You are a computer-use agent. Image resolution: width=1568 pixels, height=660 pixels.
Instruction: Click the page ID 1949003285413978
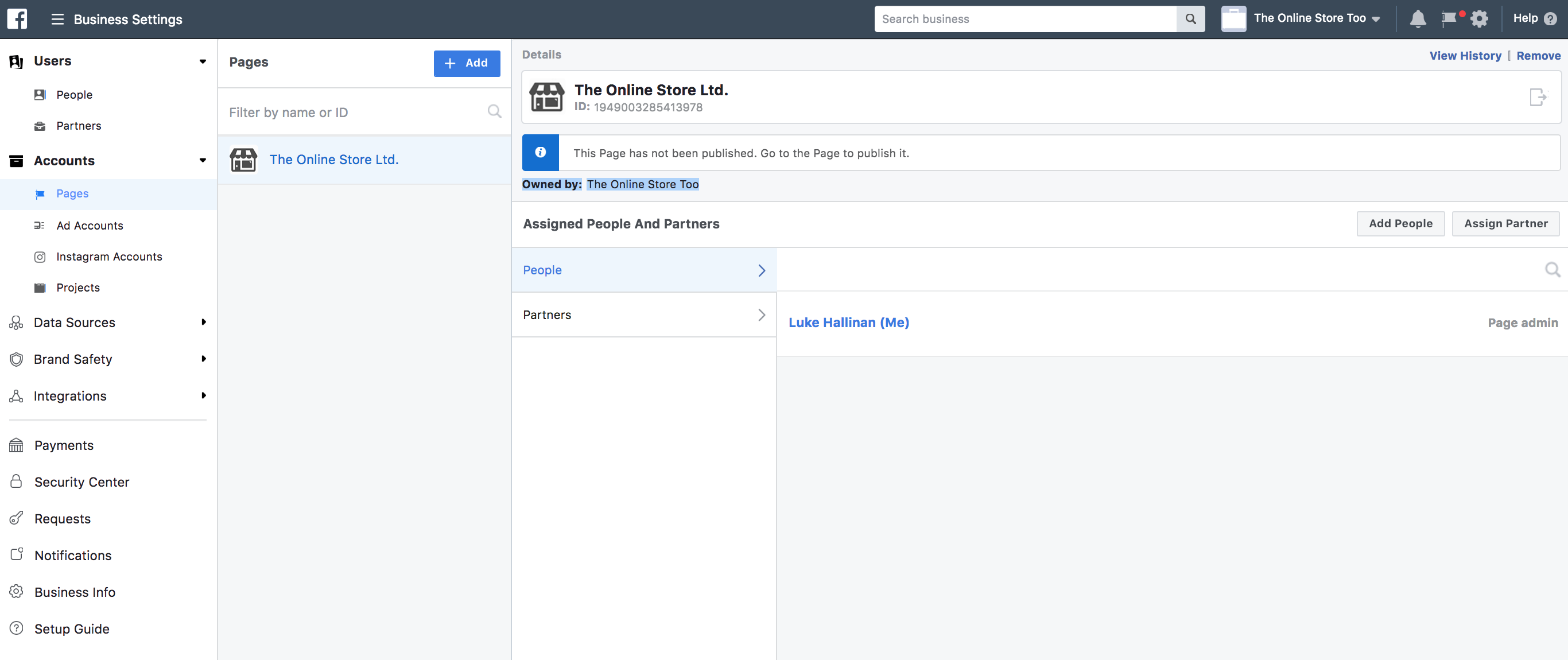click(647, 107)
